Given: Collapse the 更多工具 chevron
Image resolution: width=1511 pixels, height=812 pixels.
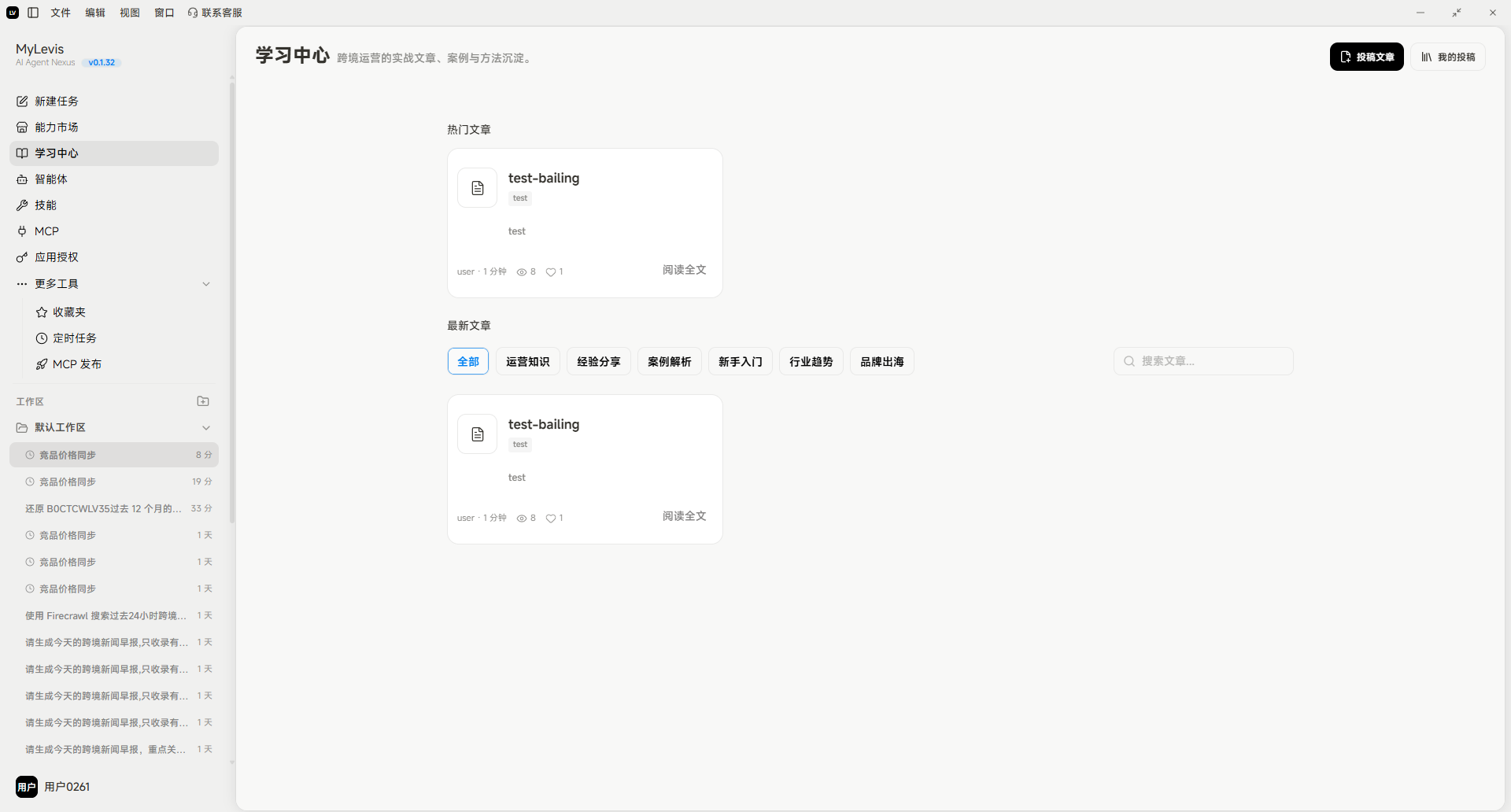Looking at the screenshot, I should pos(206,284).
